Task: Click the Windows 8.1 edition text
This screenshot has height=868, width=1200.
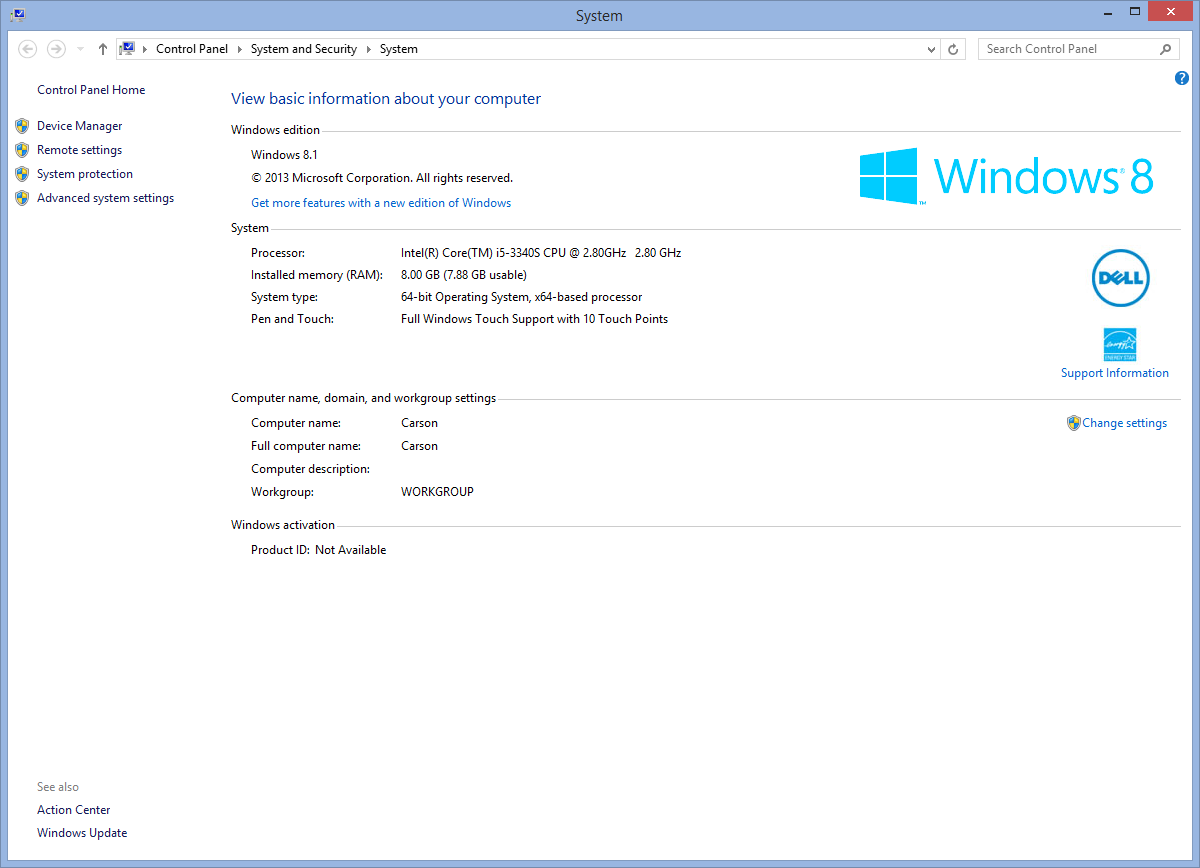Action: click(x=284, y=155)
